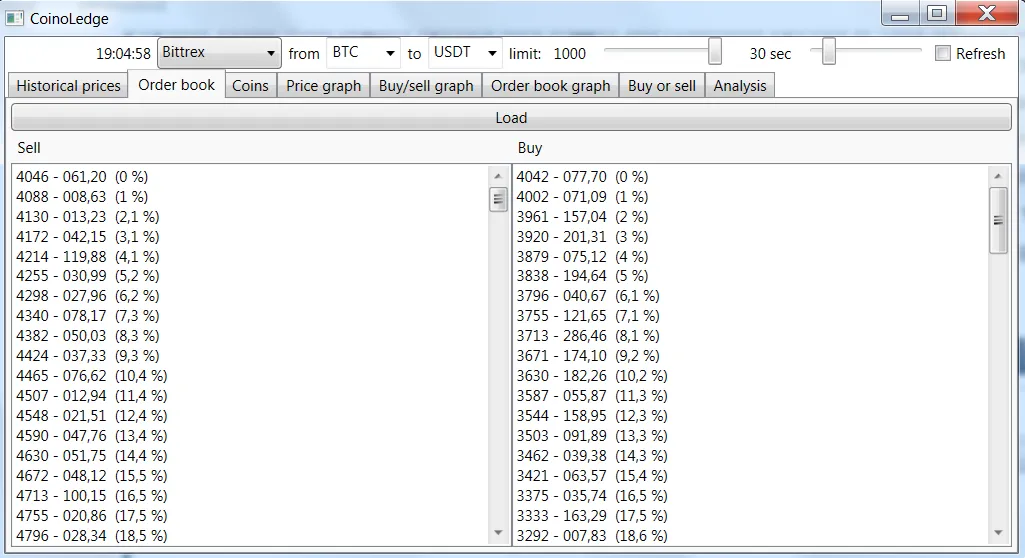Click the Sell list scroll down arrow

pos(498,533)
